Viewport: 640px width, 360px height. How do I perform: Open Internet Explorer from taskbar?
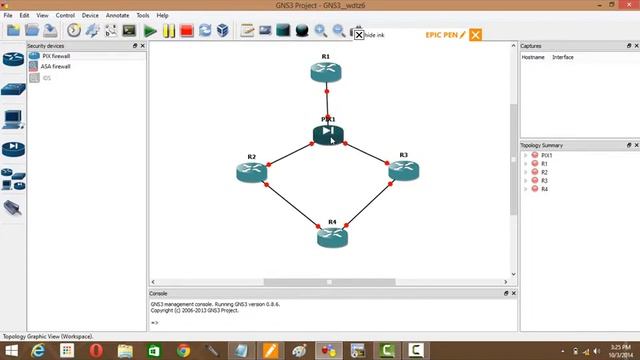click(x=38, y=351)
